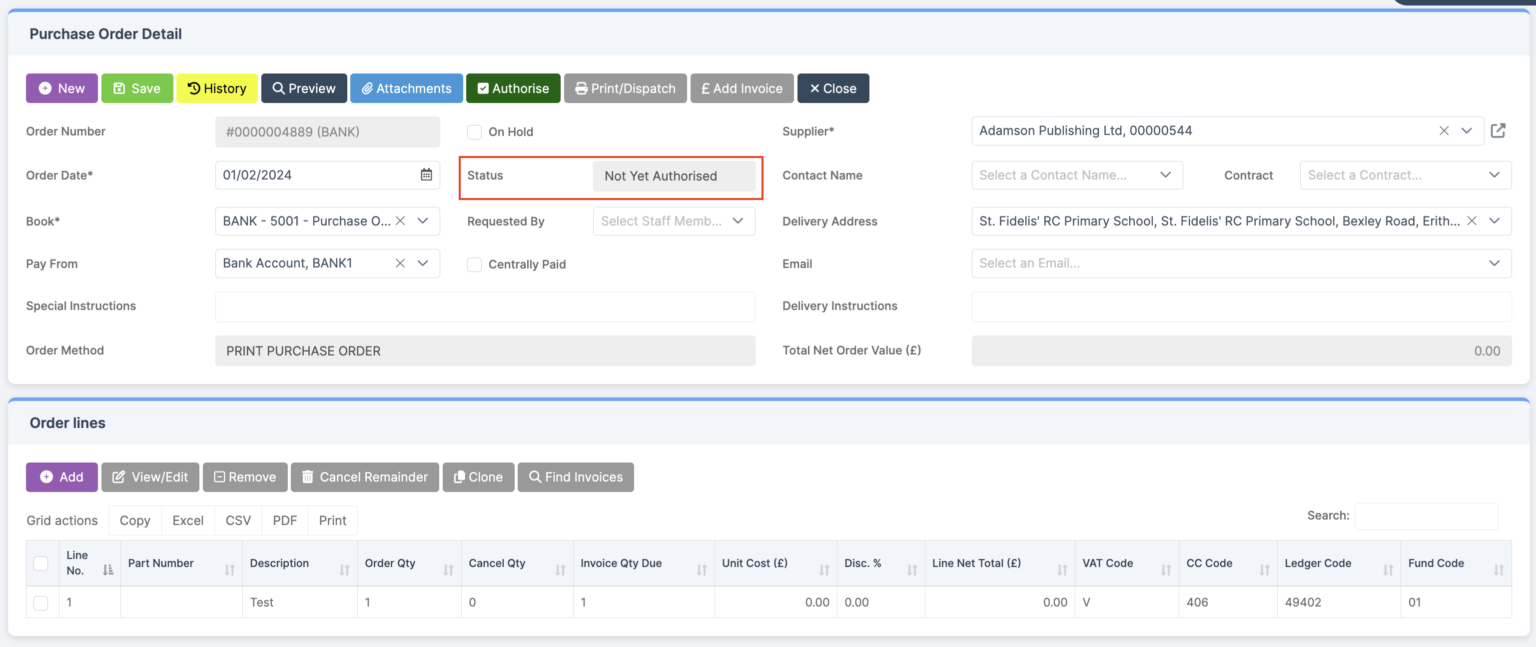Save the purchase order
This screenshot has width=1536, height=647.
click(x=137, y=88)
